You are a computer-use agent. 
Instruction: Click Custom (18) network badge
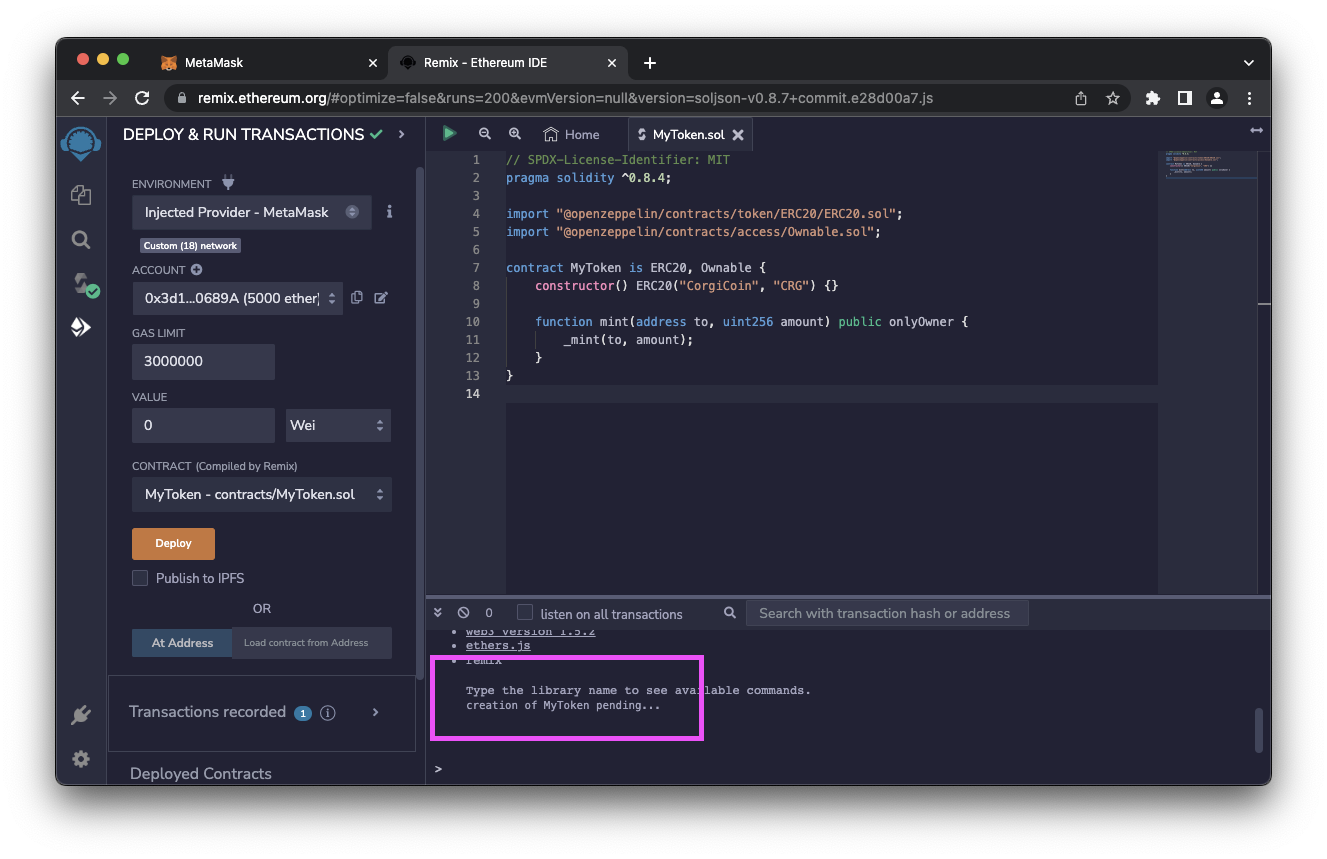tap(190, 245)
